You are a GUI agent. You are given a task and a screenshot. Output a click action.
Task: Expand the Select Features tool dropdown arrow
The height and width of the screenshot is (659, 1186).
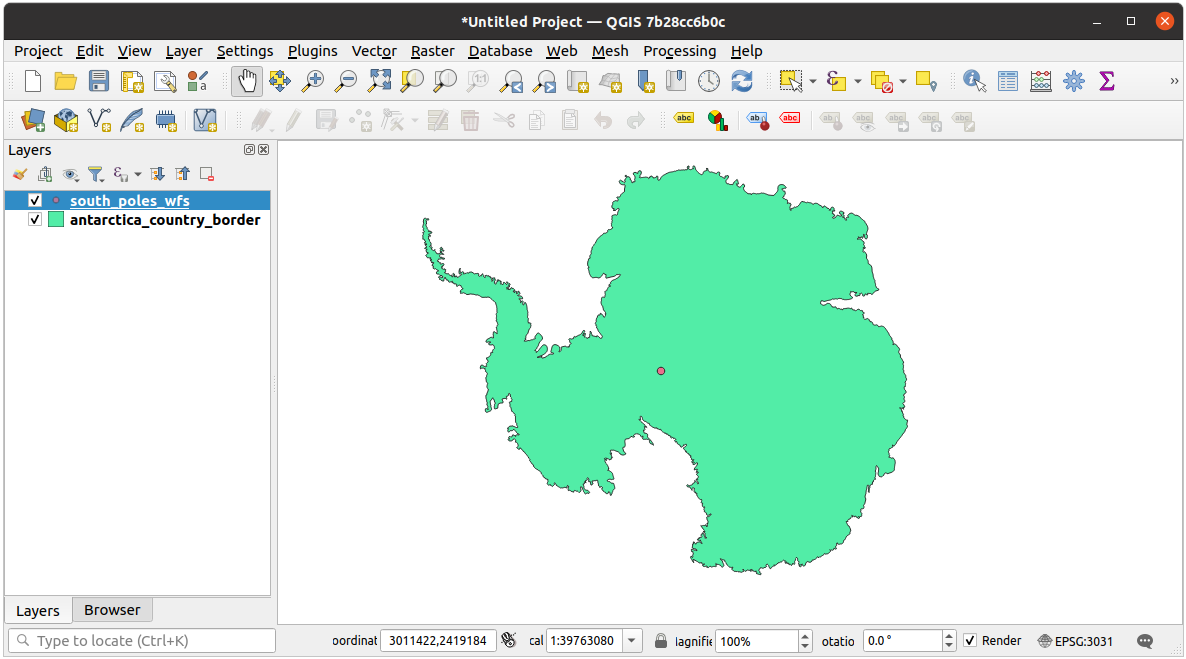813,81
